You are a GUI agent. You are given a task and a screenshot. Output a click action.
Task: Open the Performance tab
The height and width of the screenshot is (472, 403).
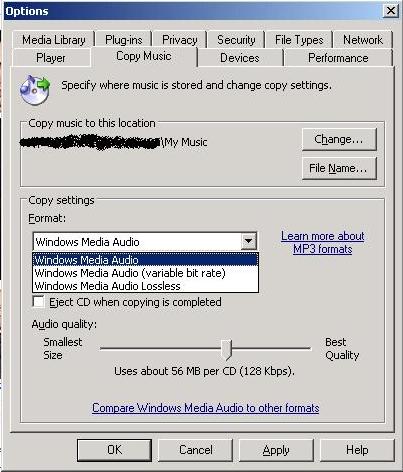pyautogui.click(x=338, y=58)
